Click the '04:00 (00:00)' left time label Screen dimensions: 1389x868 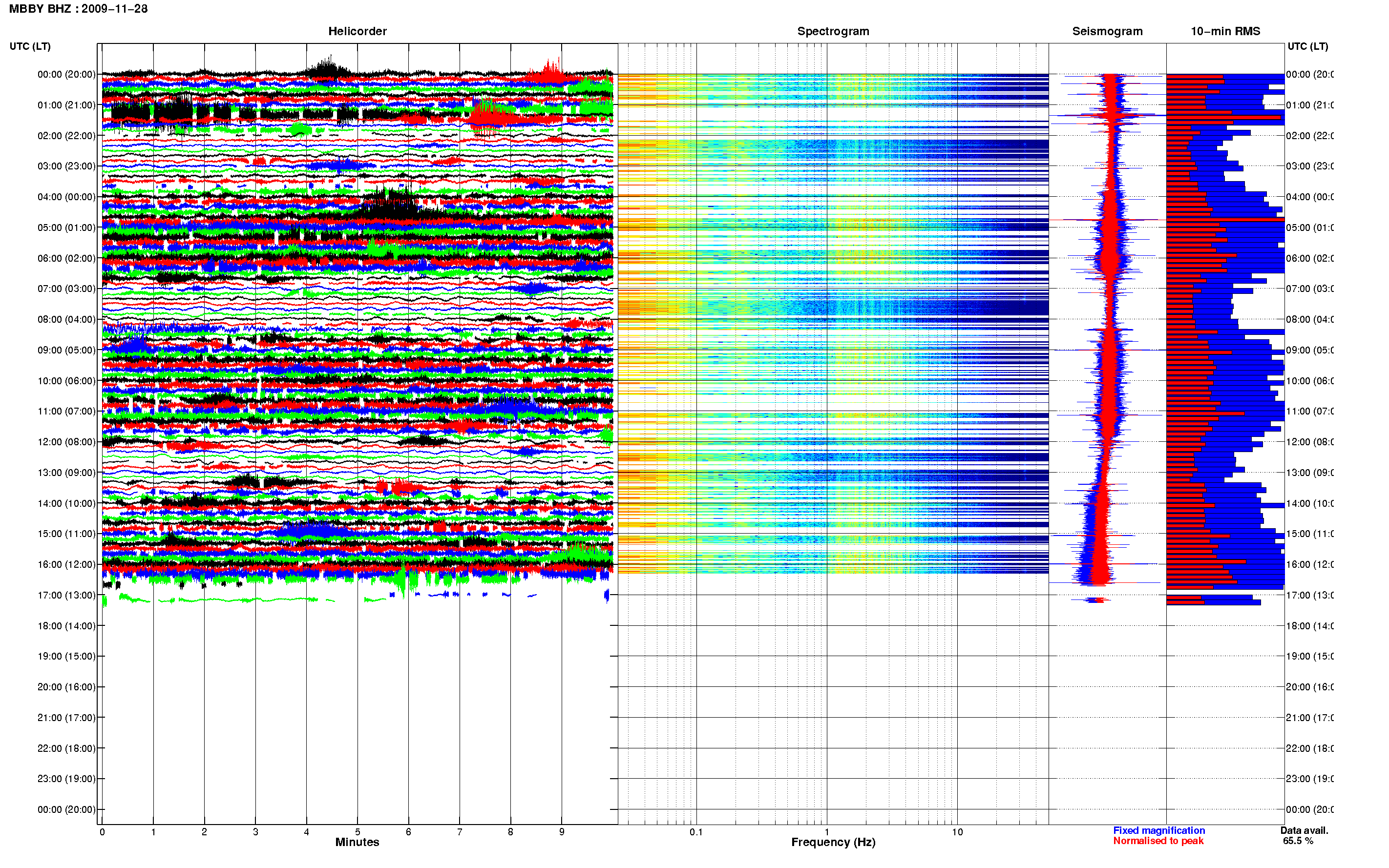(66, 197)
